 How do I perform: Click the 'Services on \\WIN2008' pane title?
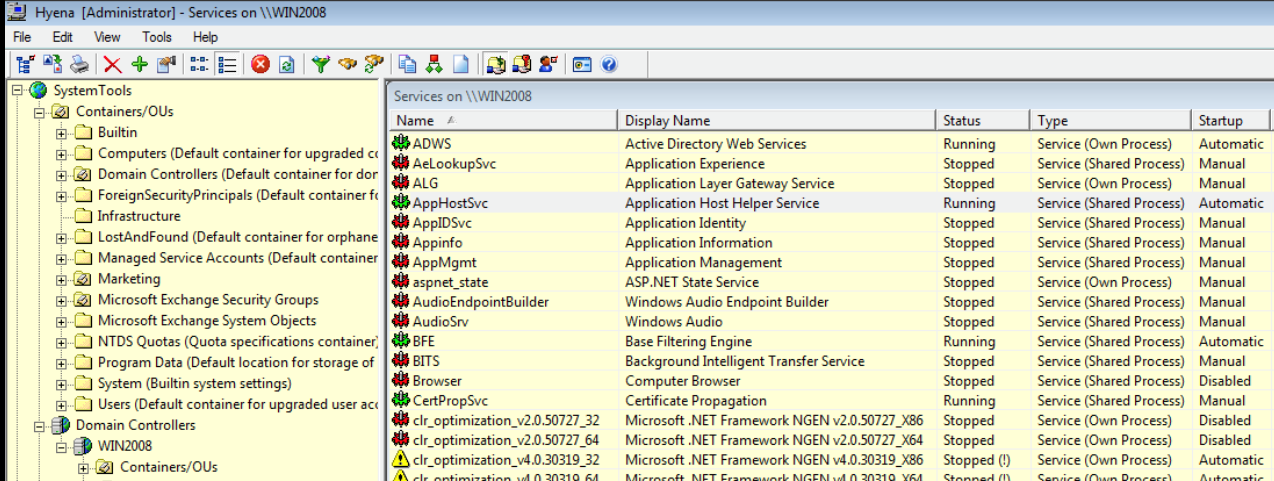tap(463, 96)
